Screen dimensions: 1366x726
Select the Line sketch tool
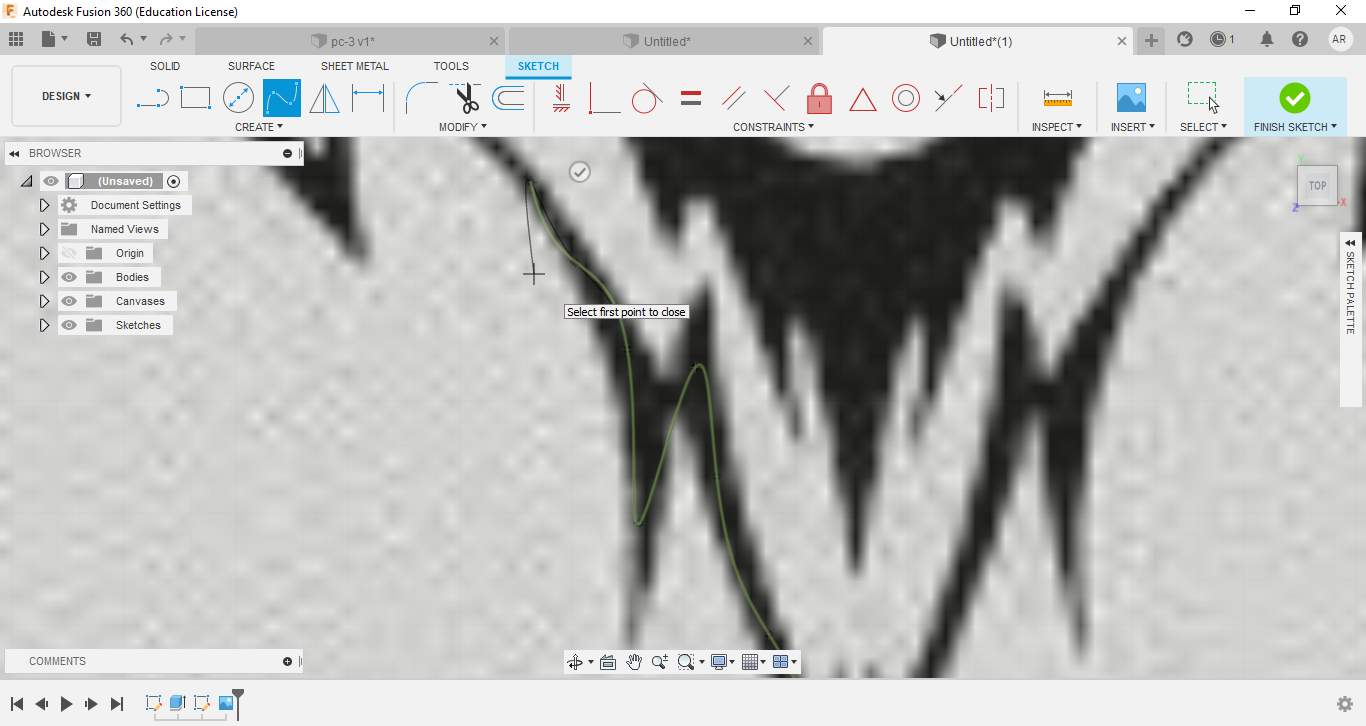click(152, 98)
